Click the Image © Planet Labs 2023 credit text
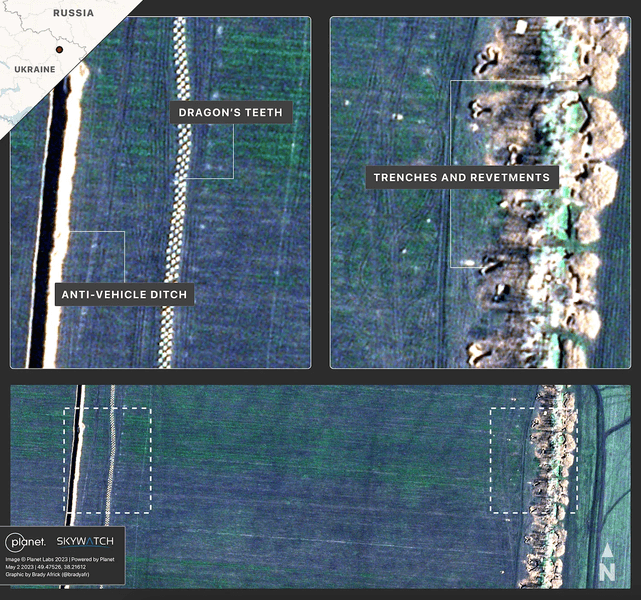The height and width of the screenshot is (600, 641). tap(60, 559)
